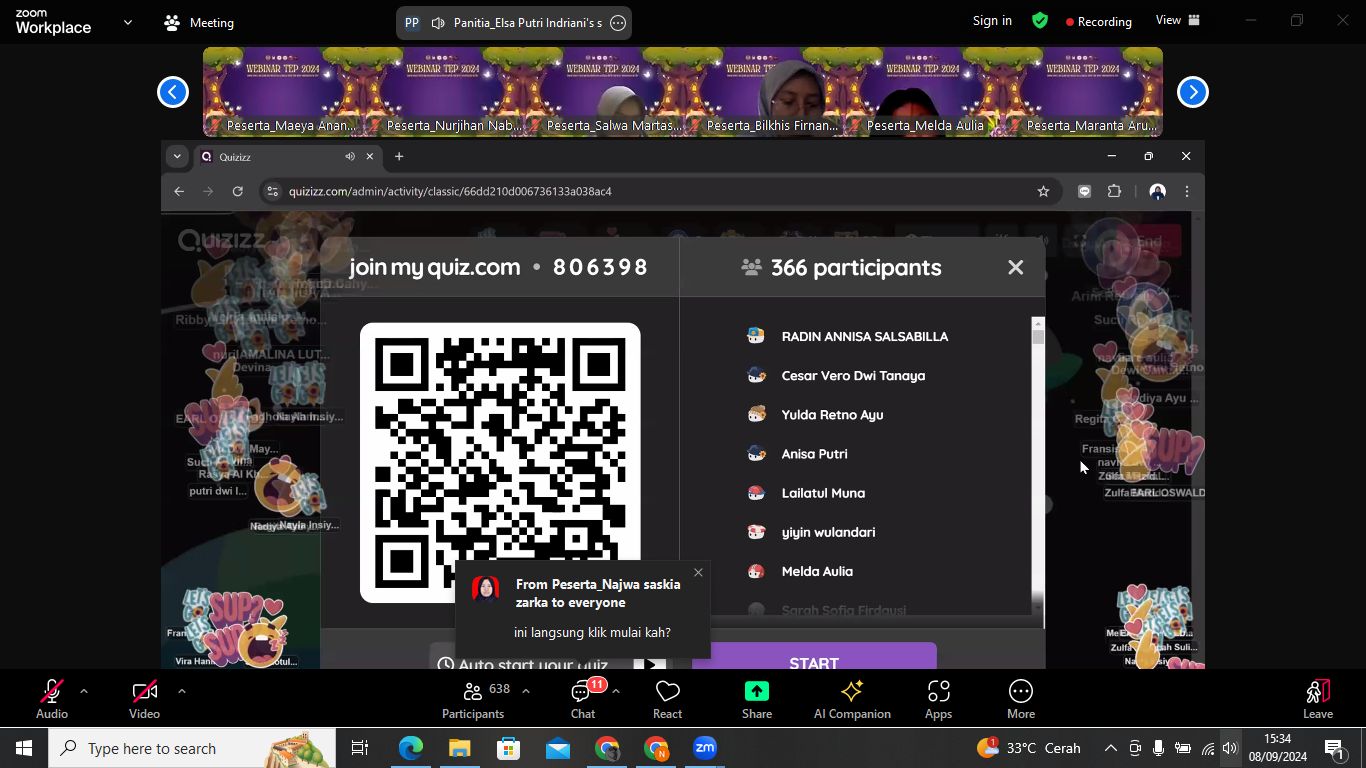
Task: Select participant Yulda Retno Ayu
Action: [832, 415]
